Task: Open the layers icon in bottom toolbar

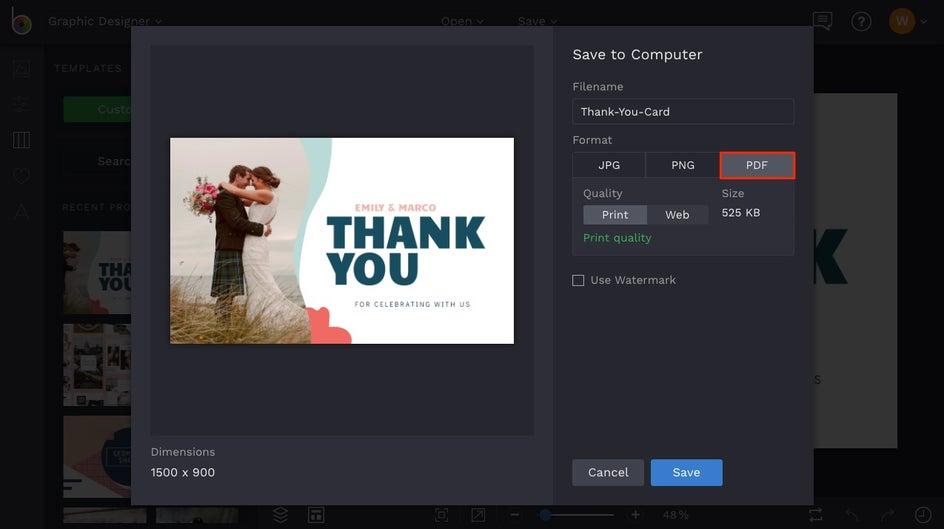Action: (280, 515)
